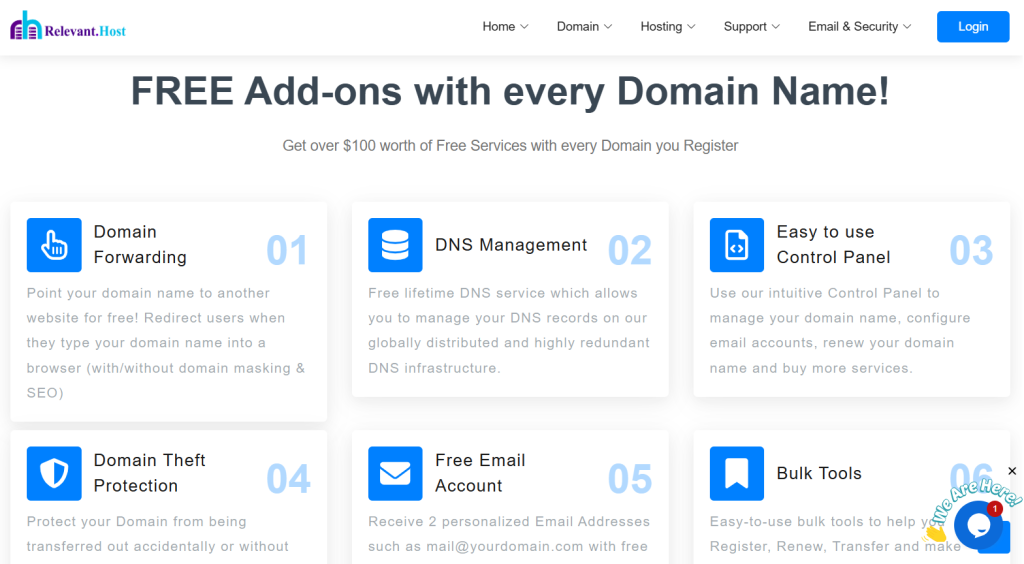Open the live chat bubble widget
Image resolution: width=1024 pixels, height=564 pixels.
pos(977,525)
